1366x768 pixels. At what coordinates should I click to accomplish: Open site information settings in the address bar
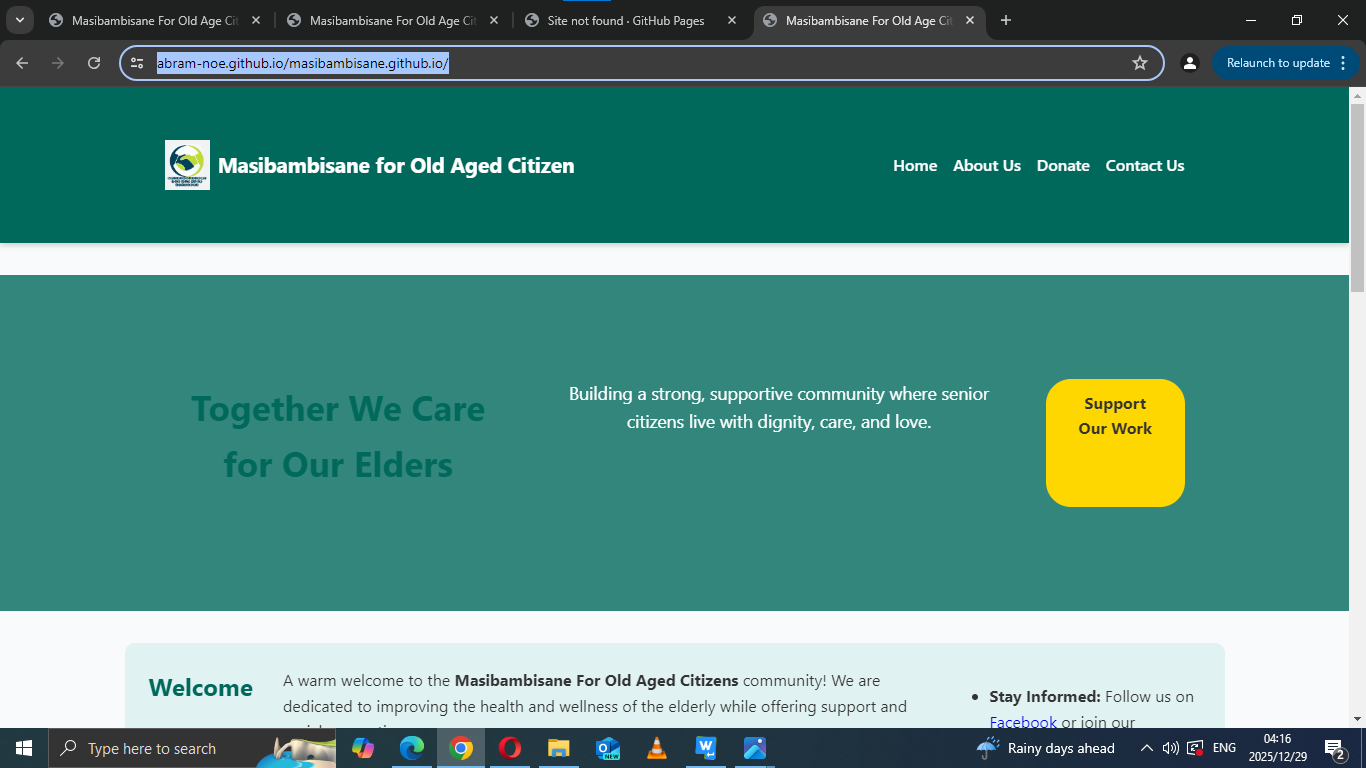[136, 62]
